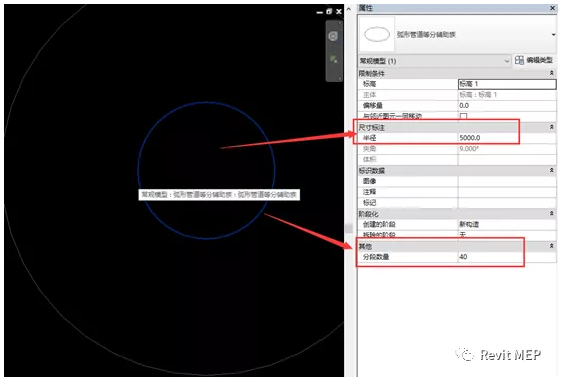
Task: Click the 标记 value cell
Action: click(x=507, y=203)
